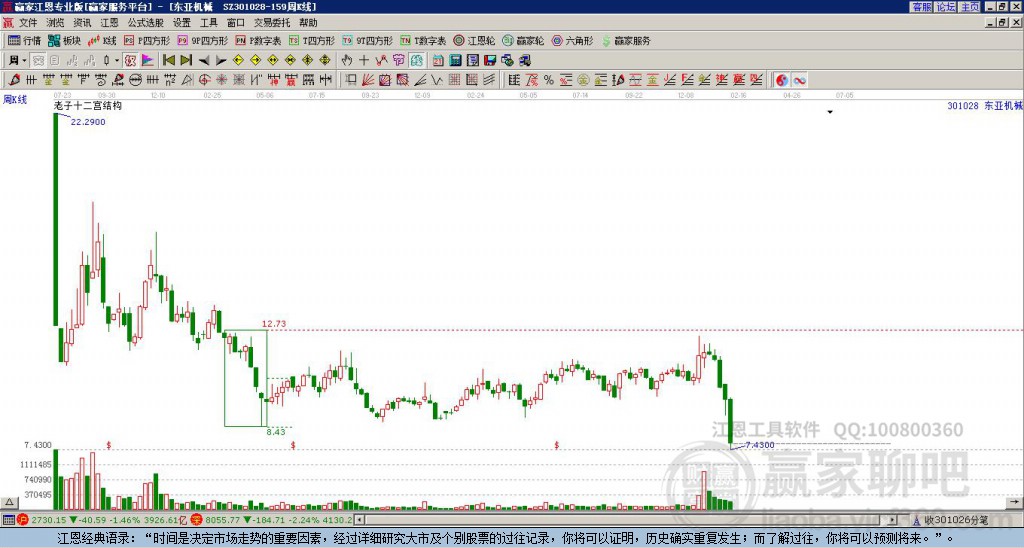Open the 帮助 menu

(308, 23)
